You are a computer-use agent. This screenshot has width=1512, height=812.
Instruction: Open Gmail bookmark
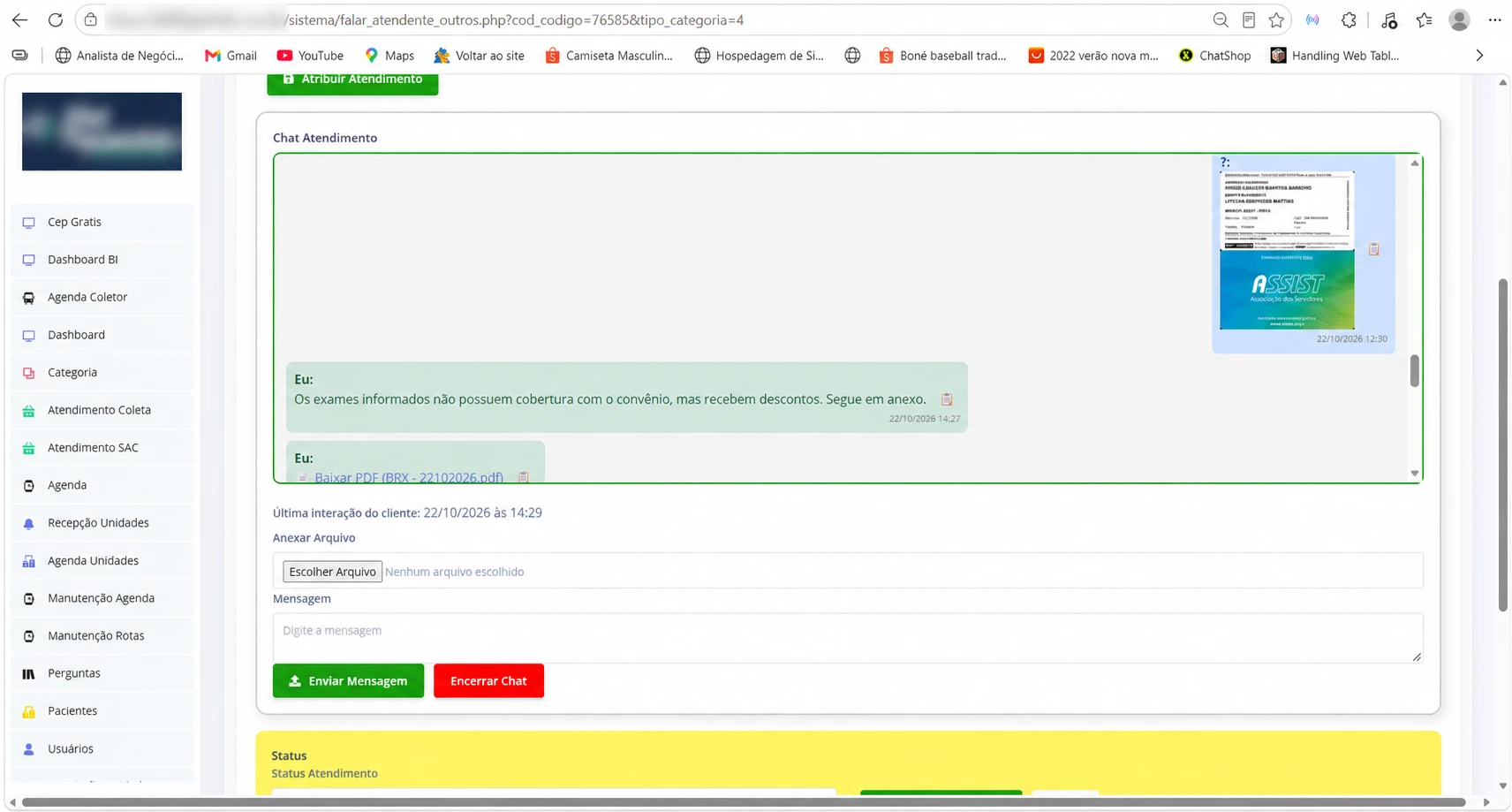coord(231,56)
